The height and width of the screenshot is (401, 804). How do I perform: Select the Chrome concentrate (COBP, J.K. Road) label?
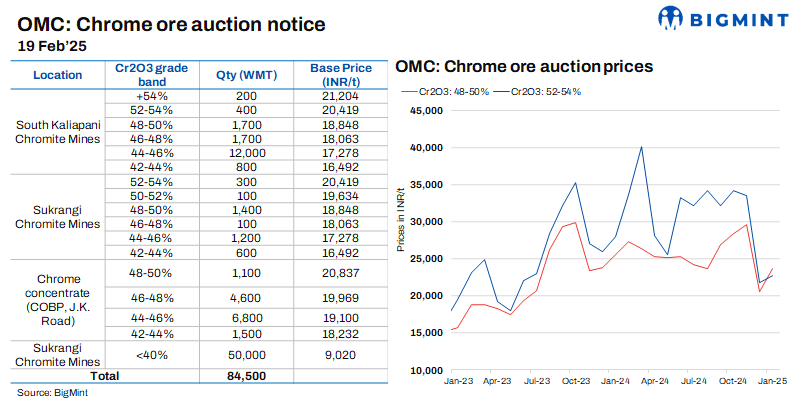[58, 296]
